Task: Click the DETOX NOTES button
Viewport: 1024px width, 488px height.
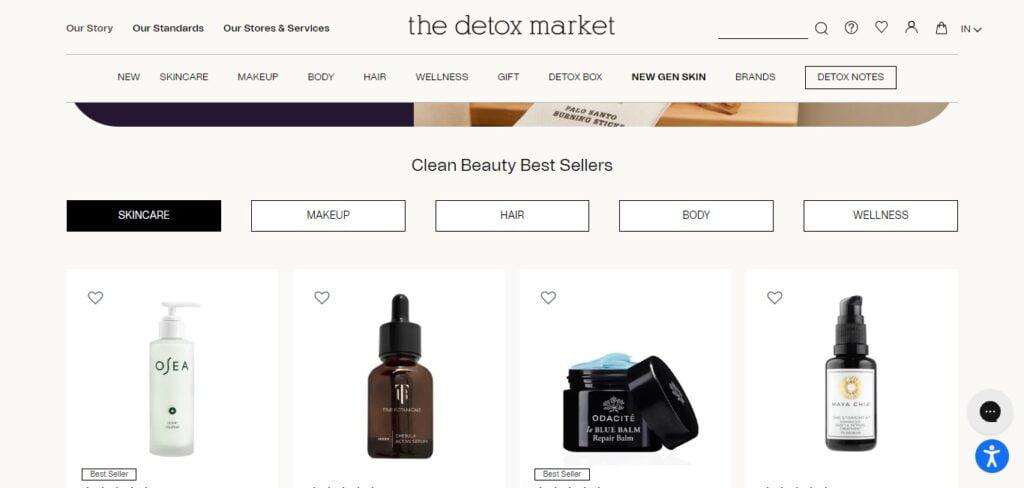Action: click(x=850, y=77)
